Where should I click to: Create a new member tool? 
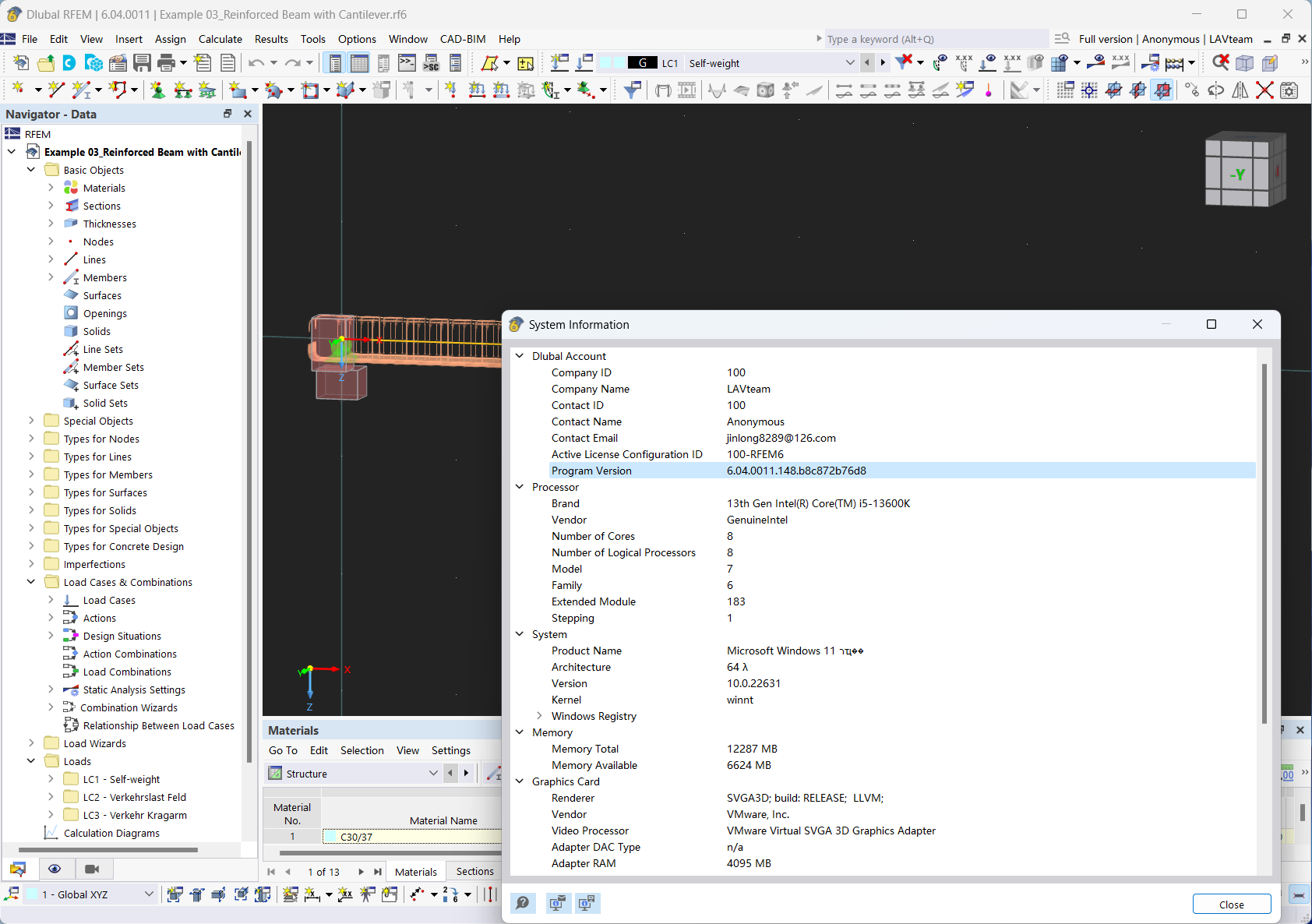click(81, 90)
